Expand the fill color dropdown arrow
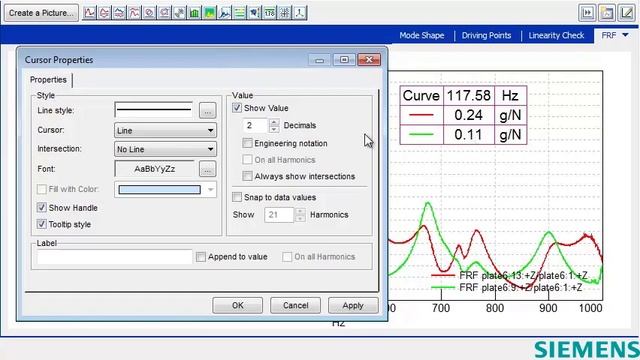The width and height of the screenshot is (640, 360). 211,190
